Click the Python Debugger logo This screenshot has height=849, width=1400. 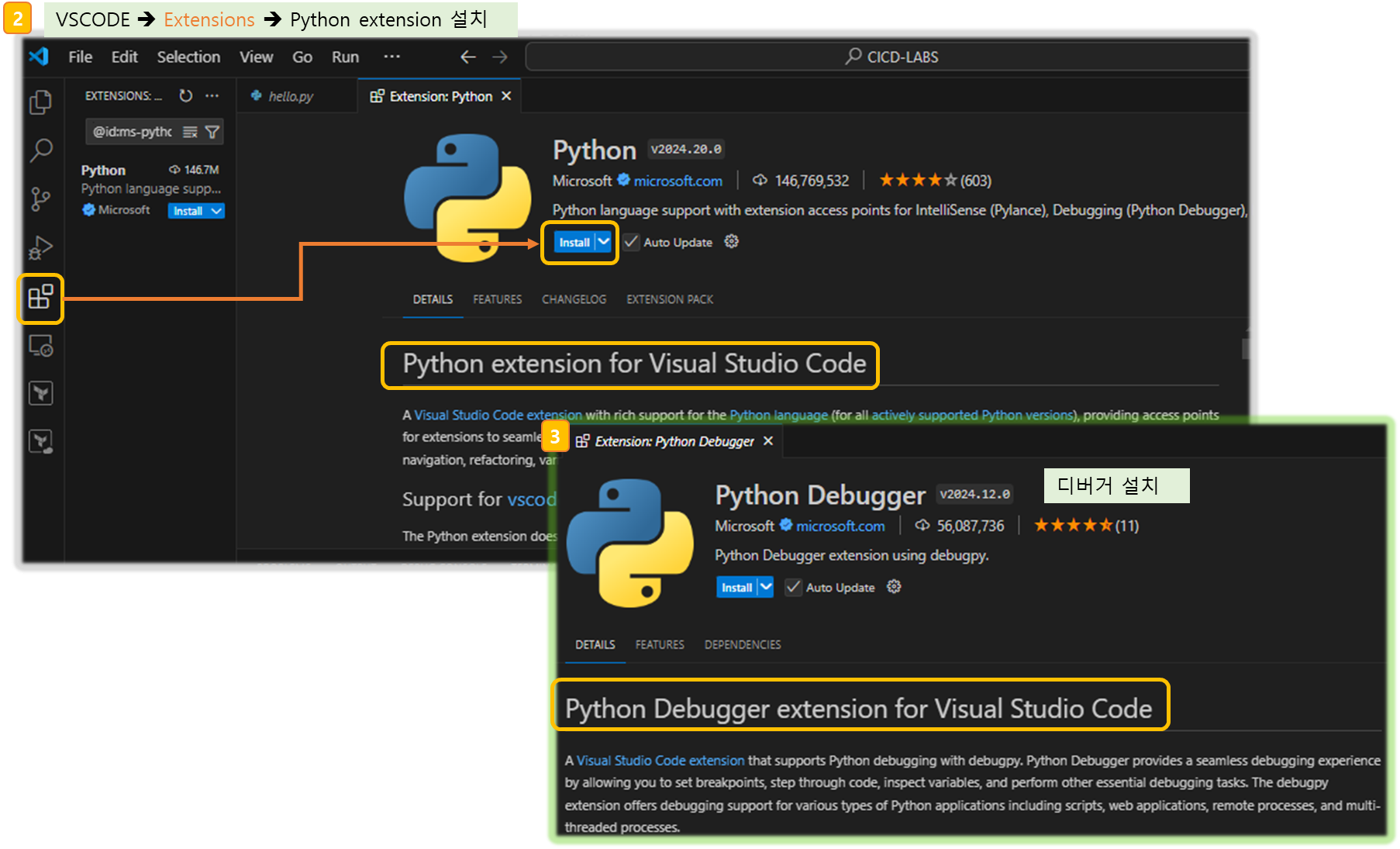click(x=630, y=543)
